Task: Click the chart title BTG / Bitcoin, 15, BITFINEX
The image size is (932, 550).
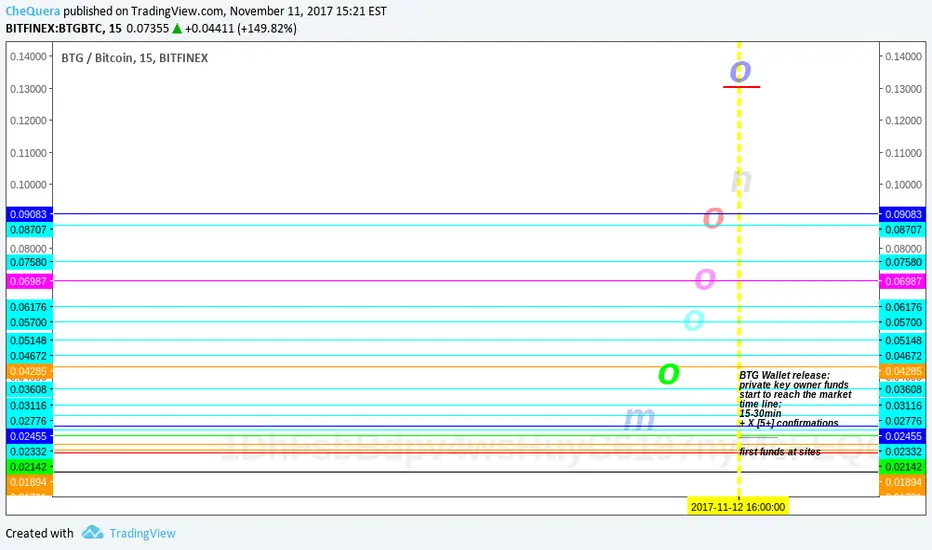Action: click(135, 58)
